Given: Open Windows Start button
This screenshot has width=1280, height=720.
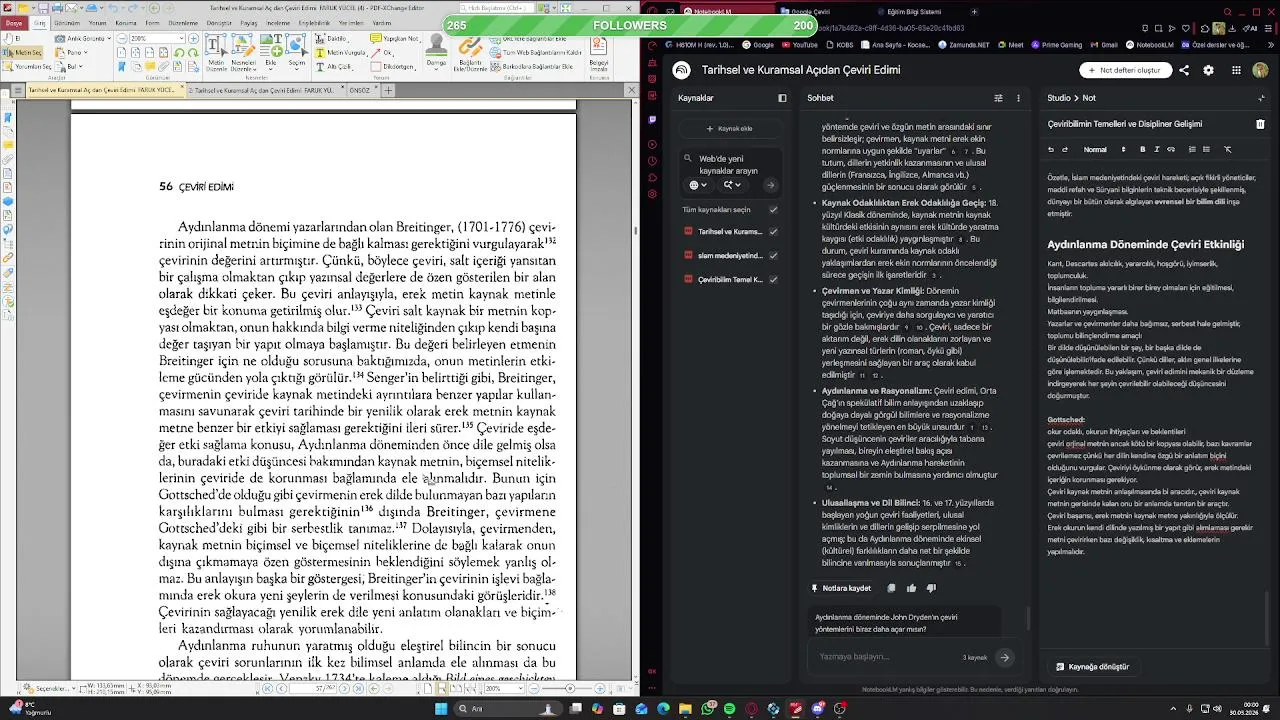Looking at the screenshot, I should click(441, 709).
